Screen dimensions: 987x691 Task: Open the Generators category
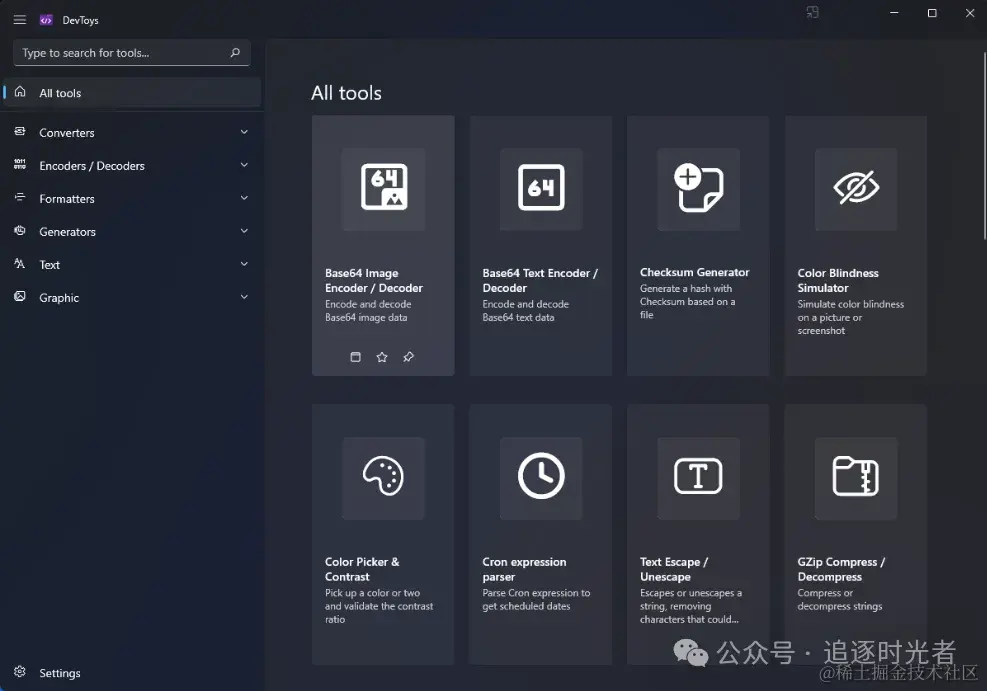click(x=132, y=231)
